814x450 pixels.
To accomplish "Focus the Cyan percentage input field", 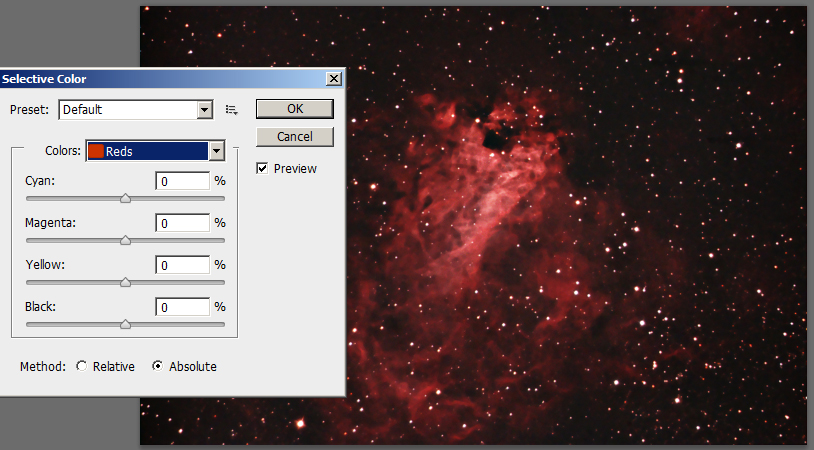I will (183, 181).
